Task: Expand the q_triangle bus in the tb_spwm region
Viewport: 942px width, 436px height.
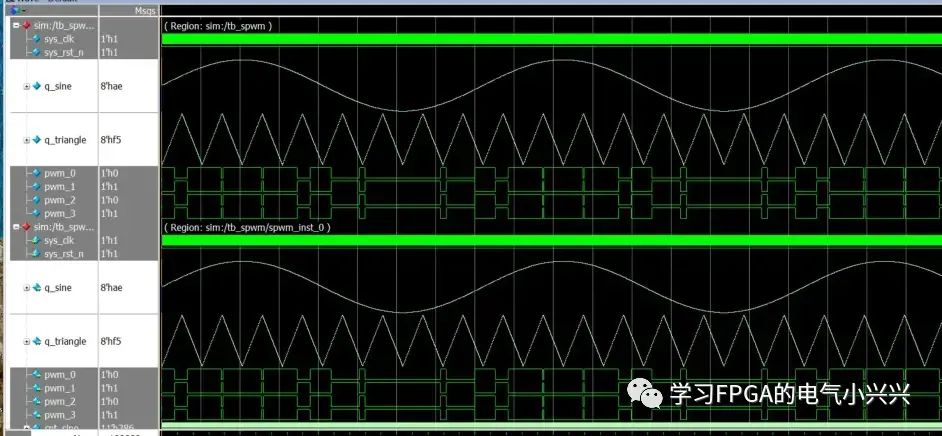Action: (x=26, y=140)
